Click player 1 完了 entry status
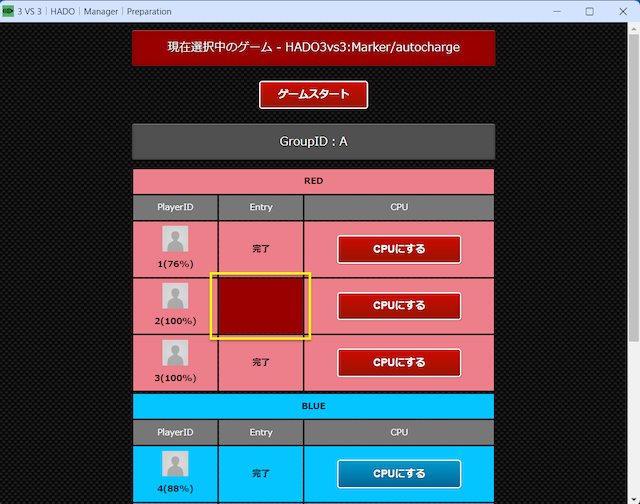This screenshot has height=504, width=640. click(x=261, y=249)
